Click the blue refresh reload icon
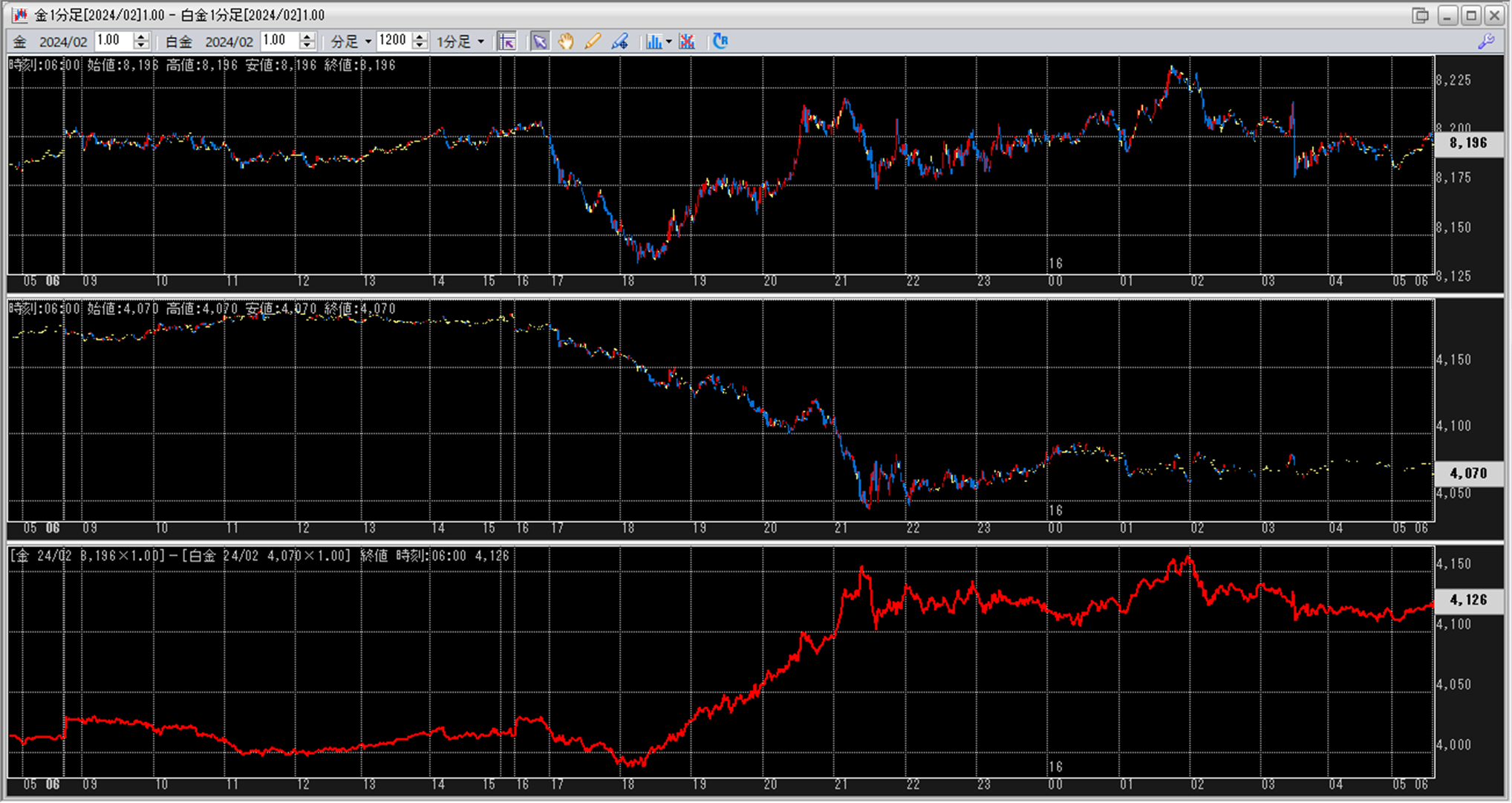The width and height of the screenshot is (1512, 803). point(720,42)
